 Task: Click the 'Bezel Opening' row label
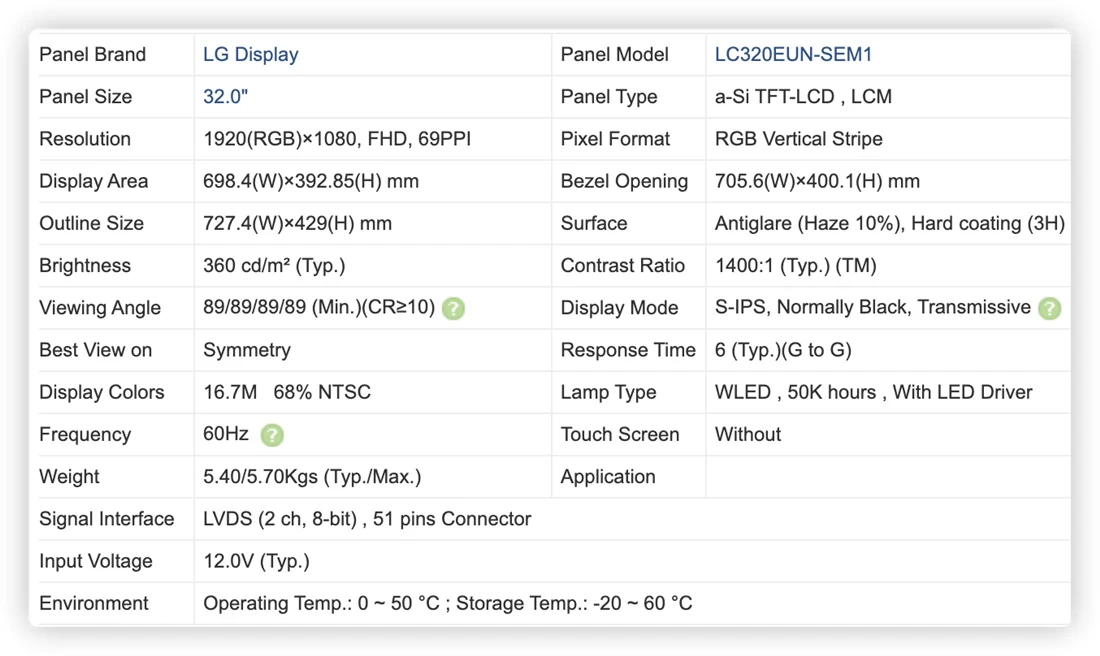point(624,181)
